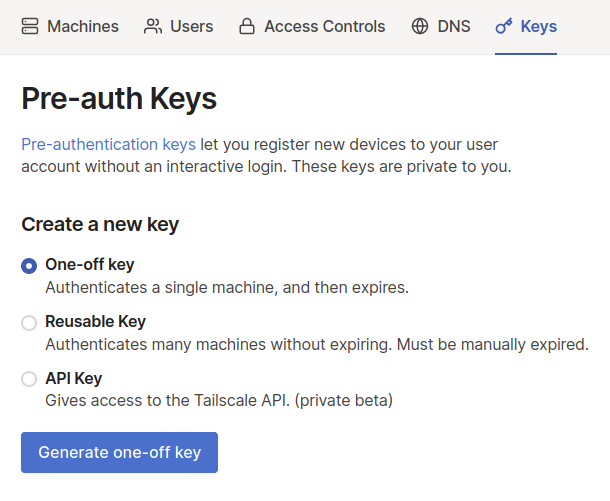Select the Keys tab label

[x=539, y=27]
